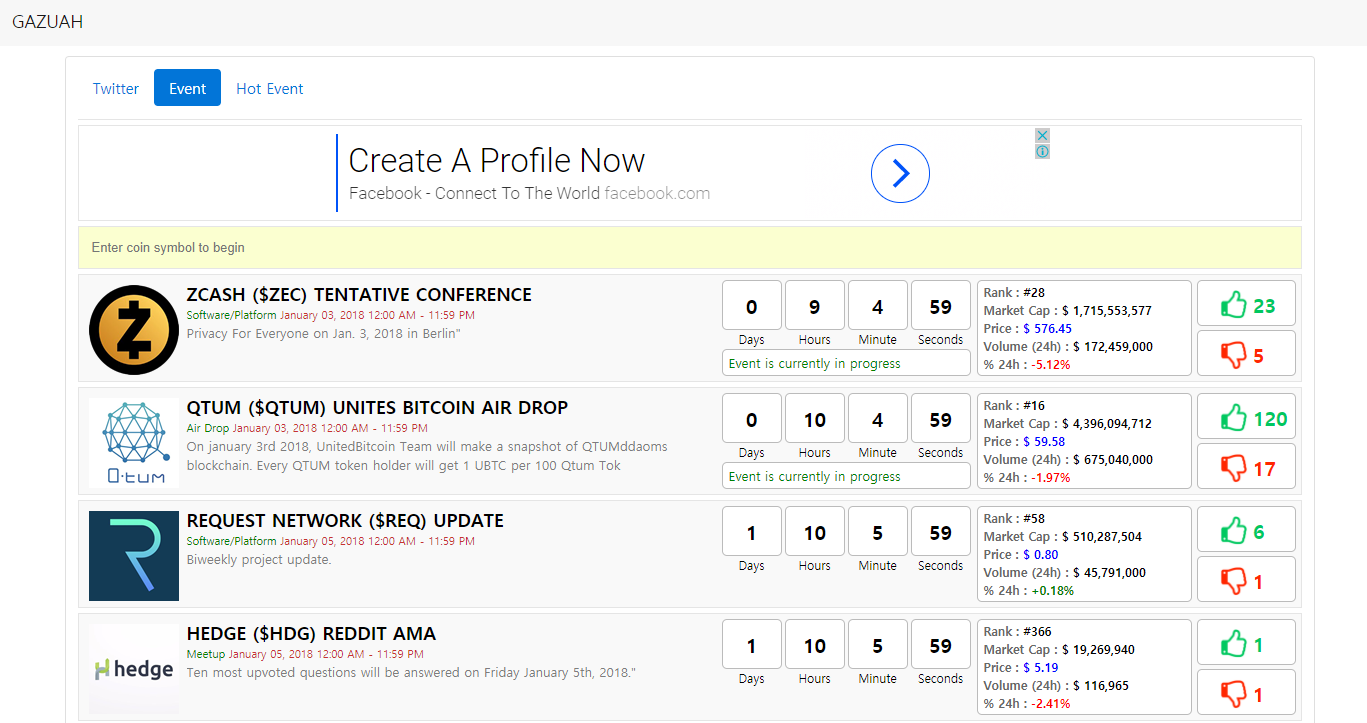Open the REQUEST NETWORK ($REQ) UPDATE title
Screen dimensions: 1367x723
tap(345, 521)
